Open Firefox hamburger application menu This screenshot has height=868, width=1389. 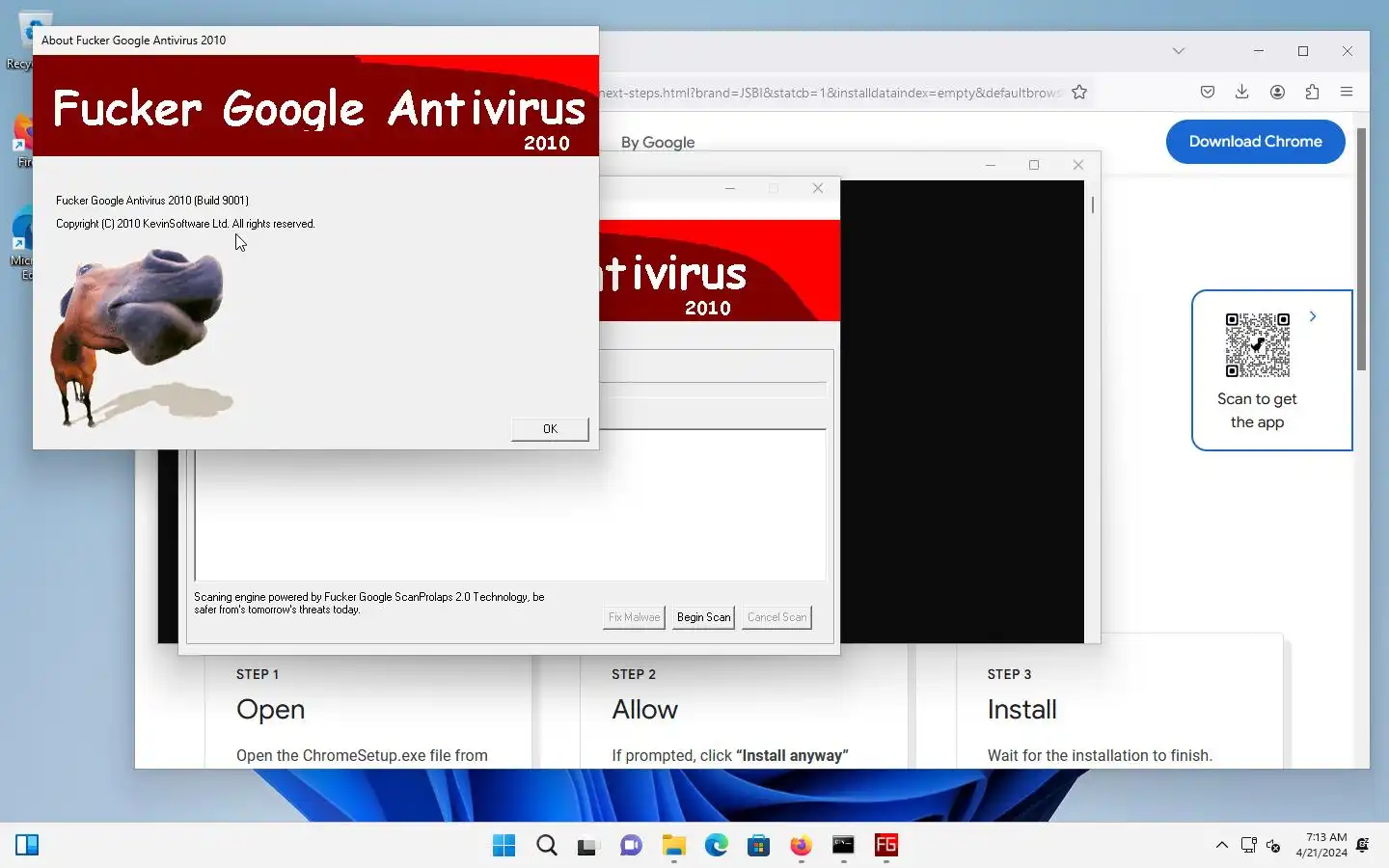(x=1347, y=93)
